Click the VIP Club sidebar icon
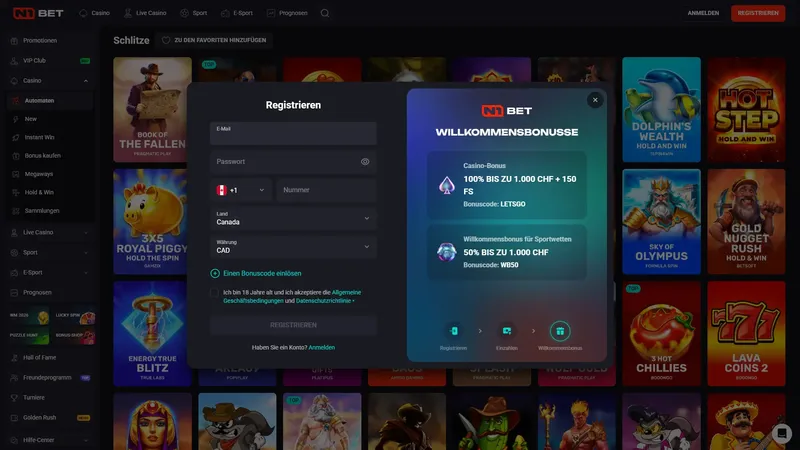The image size is (800, 450). (14, 61)
